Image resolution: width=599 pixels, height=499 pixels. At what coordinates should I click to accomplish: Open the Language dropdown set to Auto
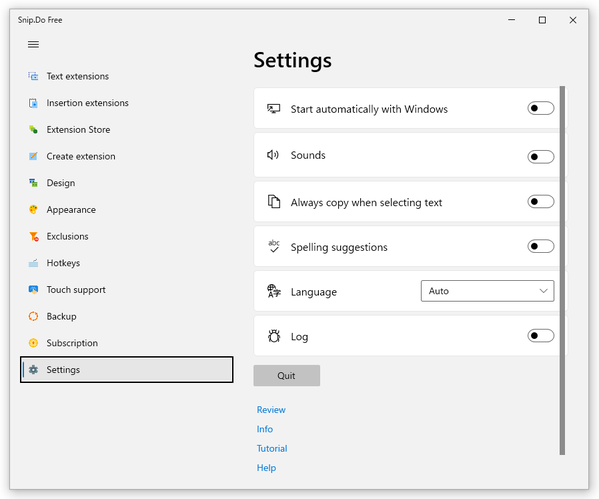(487, 291)
